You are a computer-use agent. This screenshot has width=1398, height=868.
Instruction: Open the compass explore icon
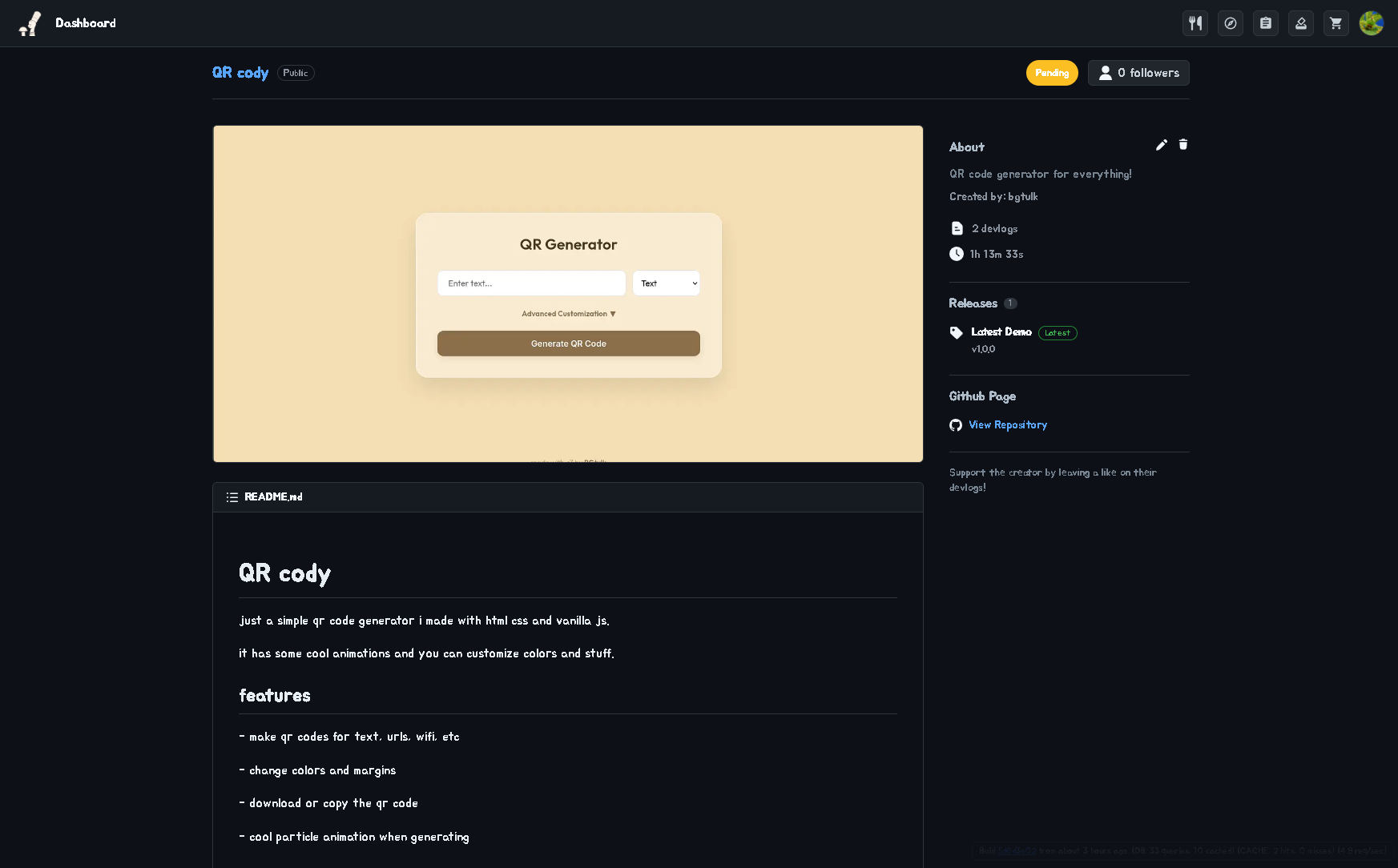1231,23
